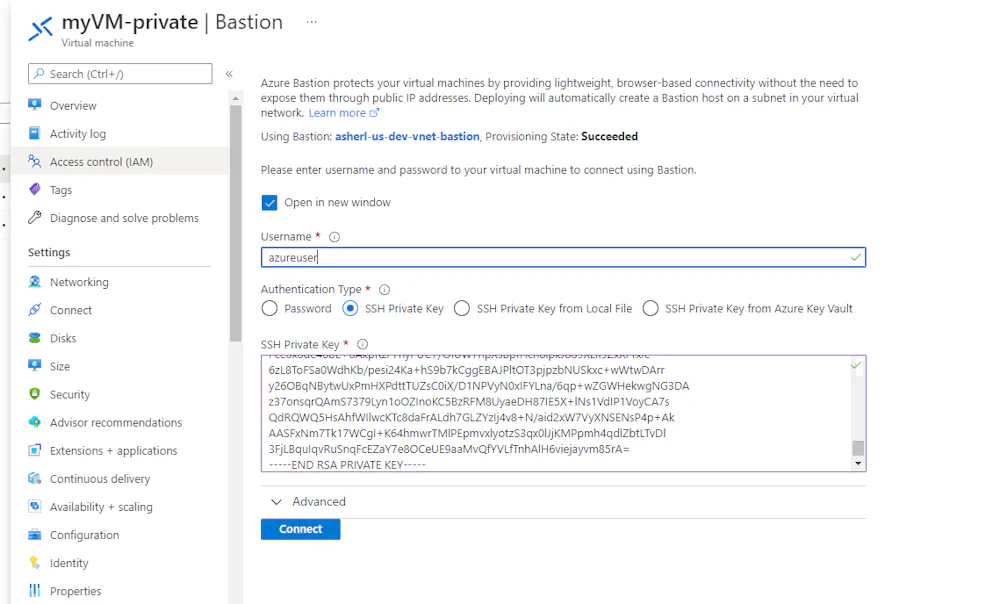Select the Password authentication radio button
Image resolution: width=1000 pixels, height=604 pixels.
coord(269,309)
